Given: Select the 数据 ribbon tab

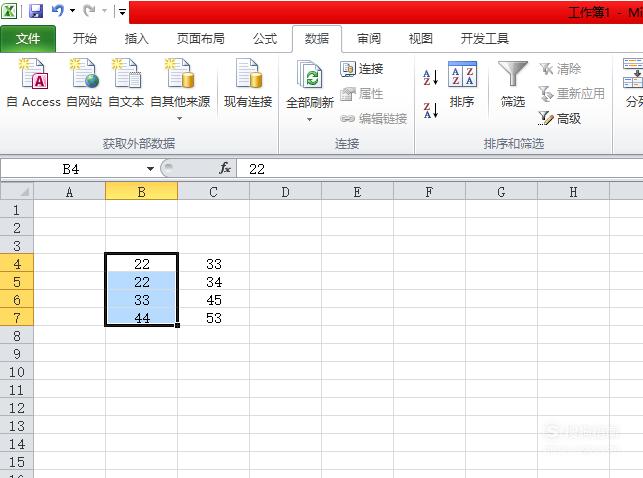Looking at the screenshot, I should coord(317,39).
